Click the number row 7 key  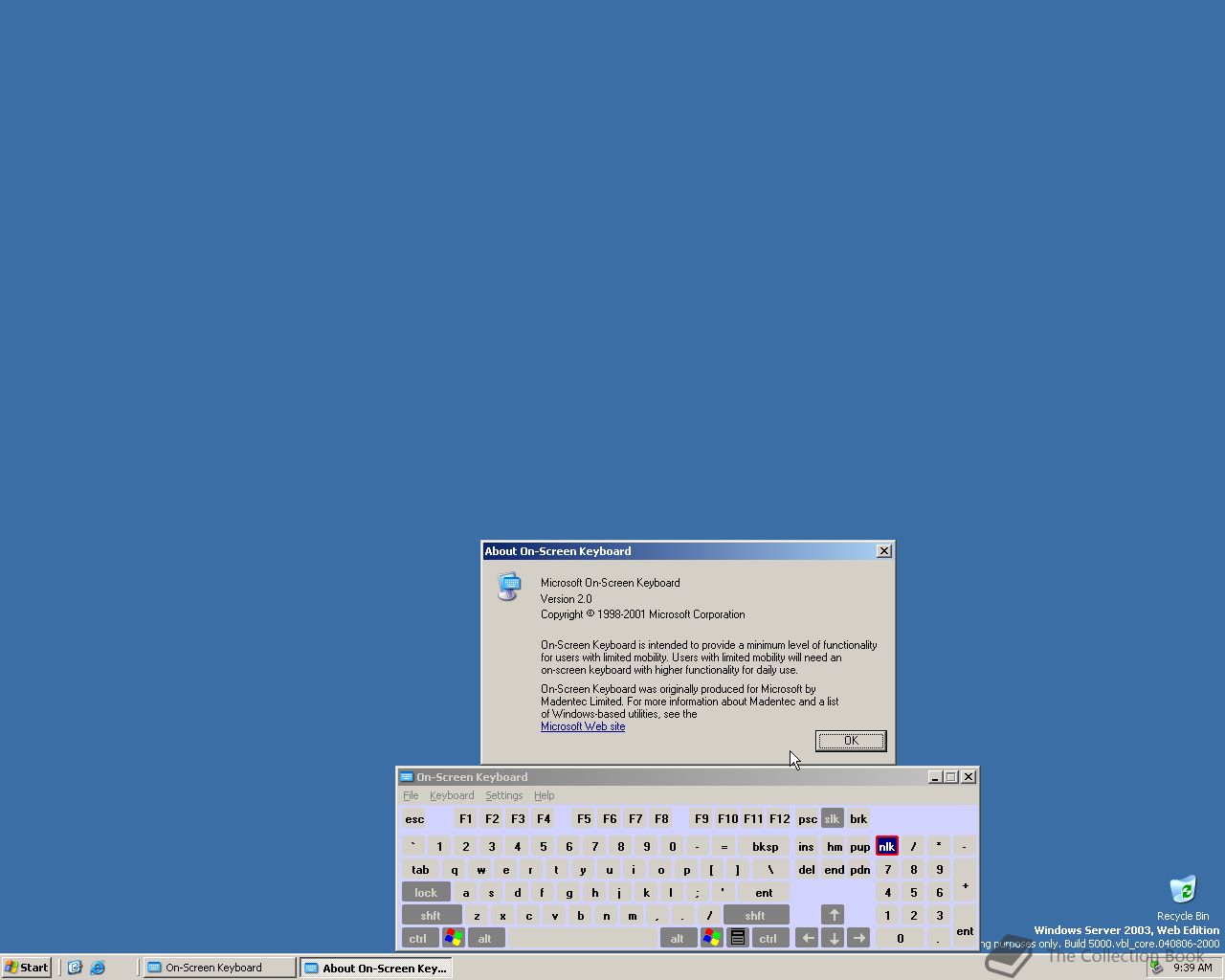pos(595,846)
